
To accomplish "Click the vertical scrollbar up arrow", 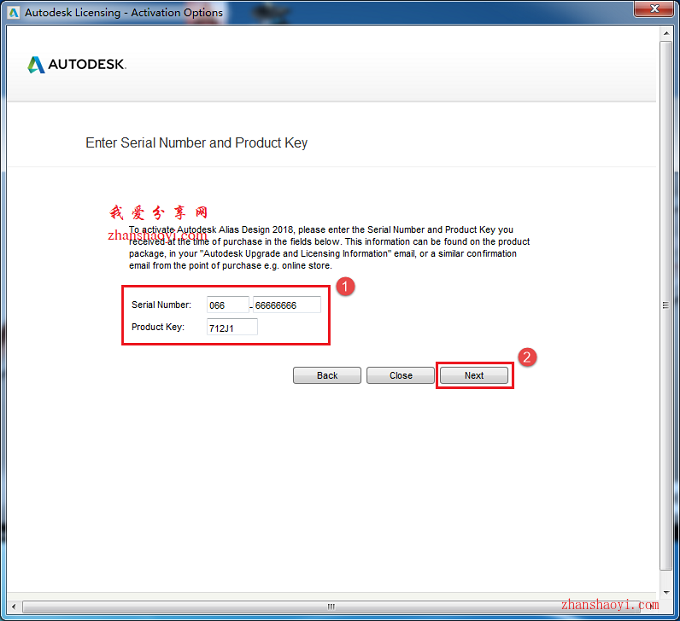I will click(x=666, y=33).
